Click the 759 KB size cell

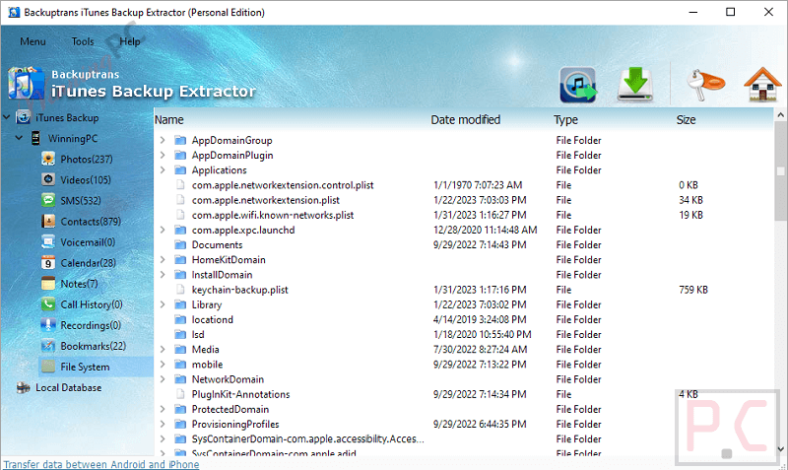693,290
